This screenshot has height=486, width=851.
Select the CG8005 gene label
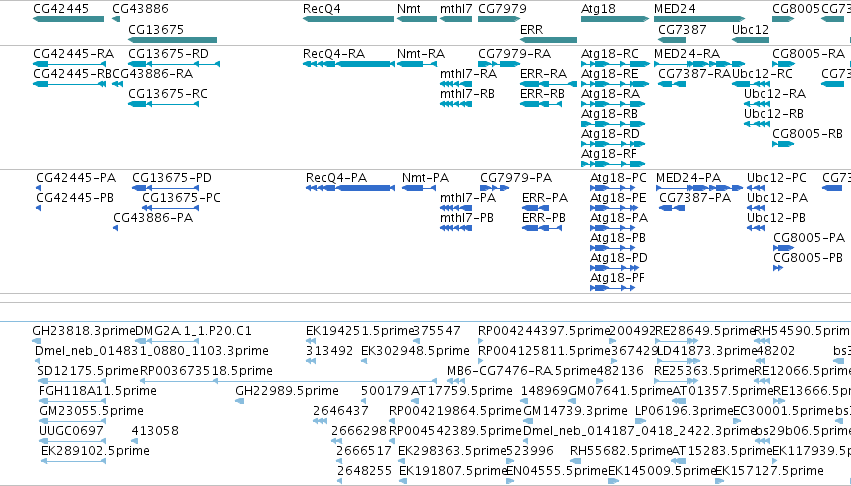796,9
